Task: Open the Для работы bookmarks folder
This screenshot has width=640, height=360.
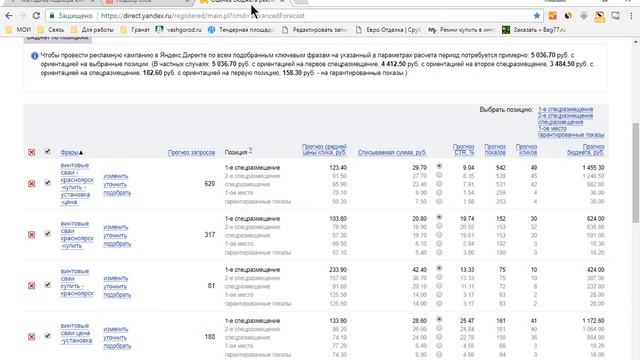Action: (x=92, y=30)
